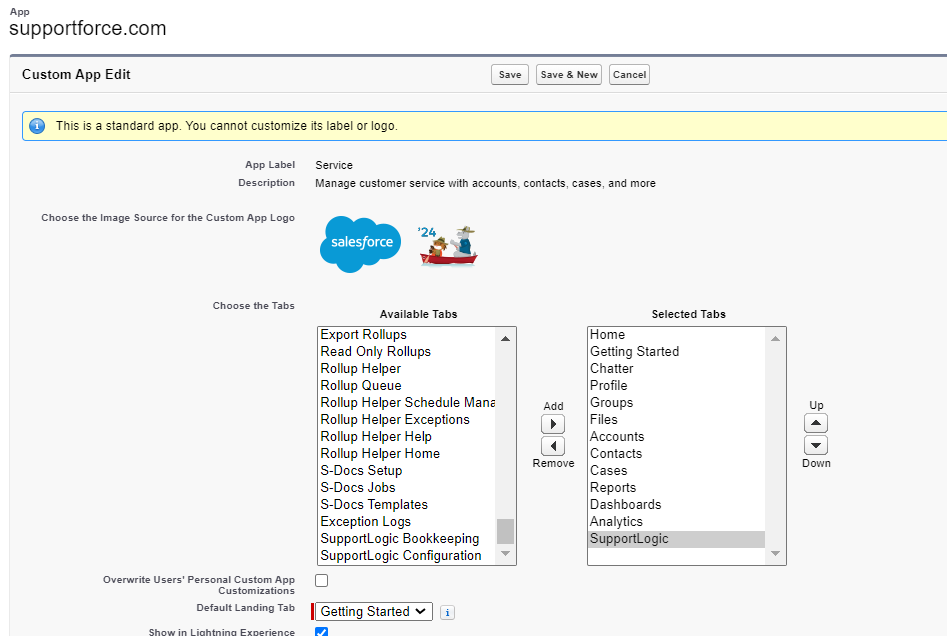Select Profile in Selected Tabs

676,385
